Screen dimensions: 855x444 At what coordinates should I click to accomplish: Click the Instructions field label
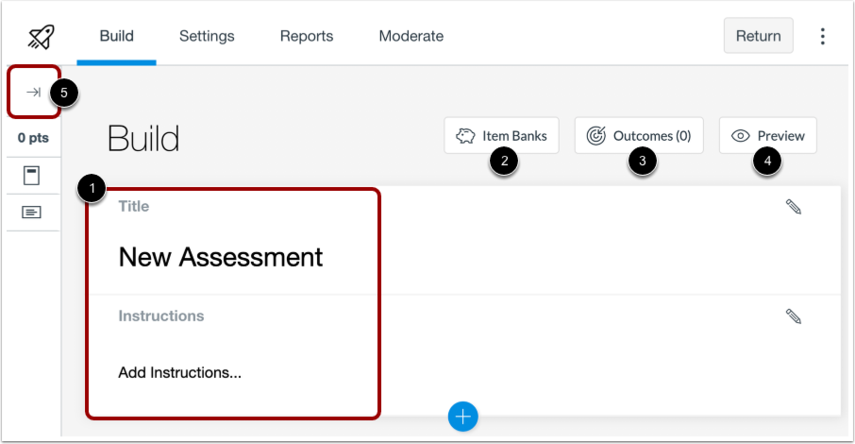161,316
